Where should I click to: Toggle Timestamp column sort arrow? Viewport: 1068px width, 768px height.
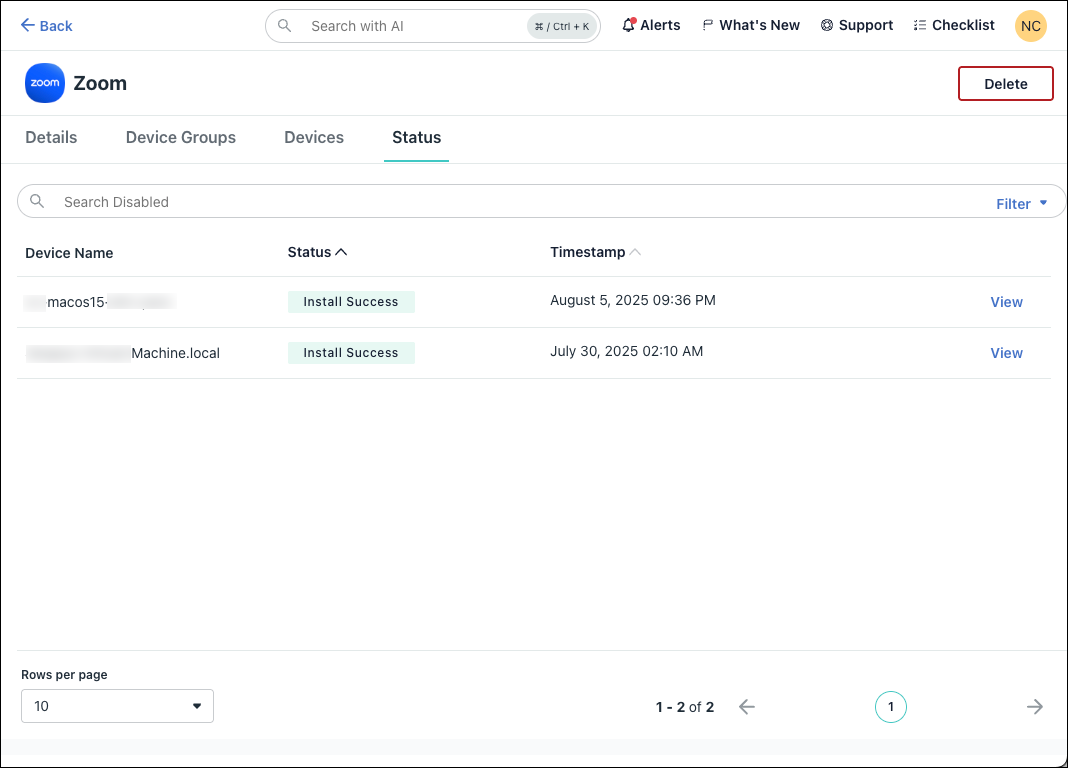pyautogui.click(x=635, y=252)
